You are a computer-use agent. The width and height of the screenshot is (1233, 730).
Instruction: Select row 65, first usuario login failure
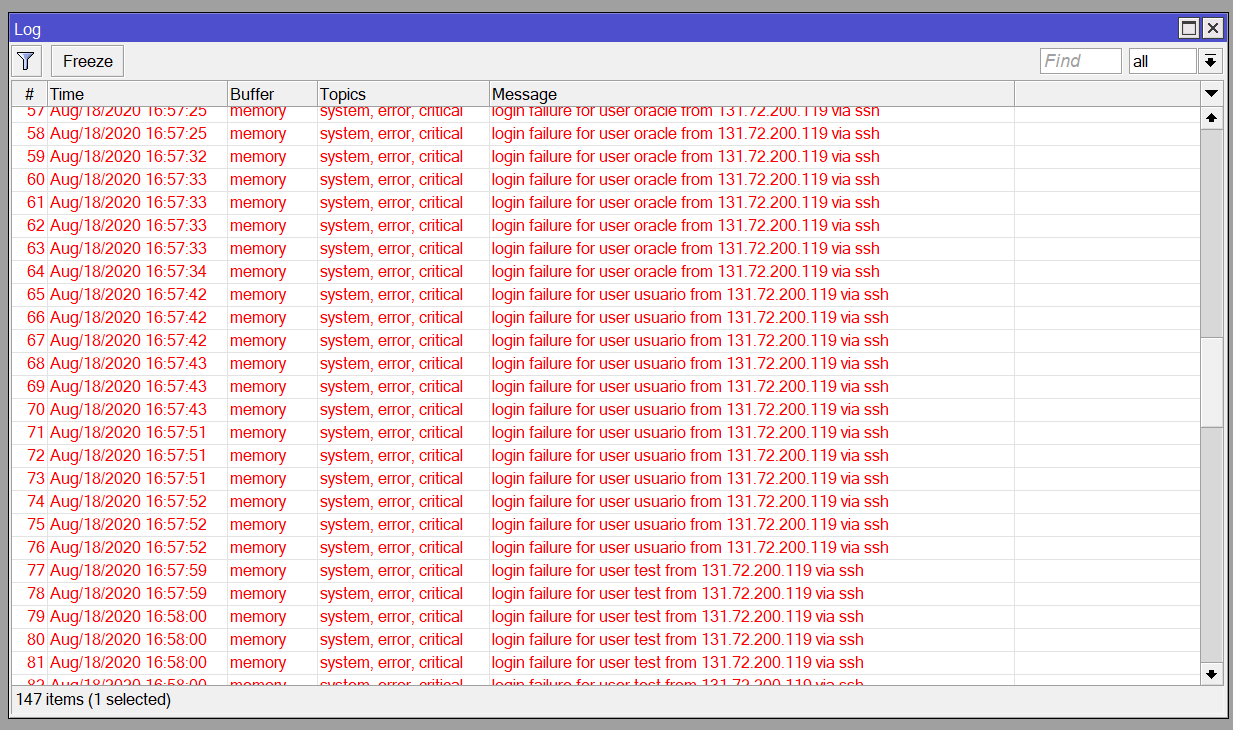[605, 295]
